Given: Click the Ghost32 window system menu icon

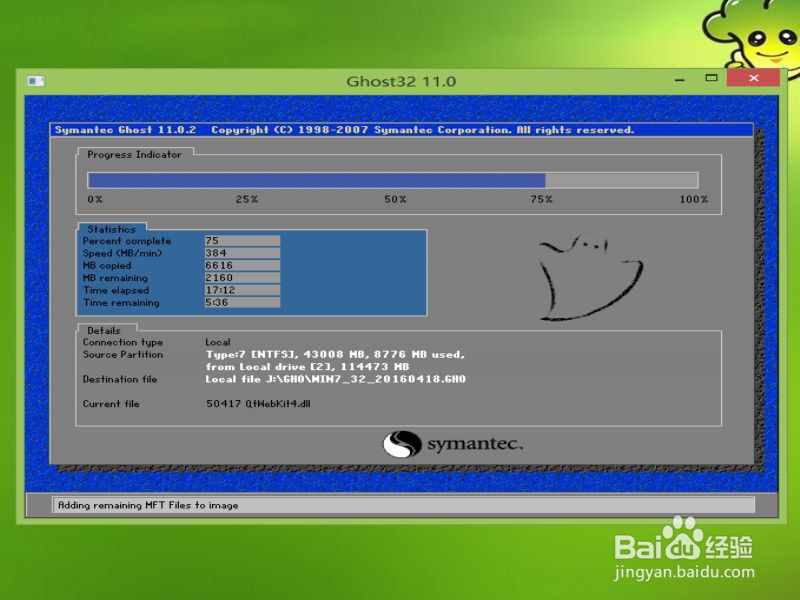Looking at the screenshot, I should coord(36,81).
